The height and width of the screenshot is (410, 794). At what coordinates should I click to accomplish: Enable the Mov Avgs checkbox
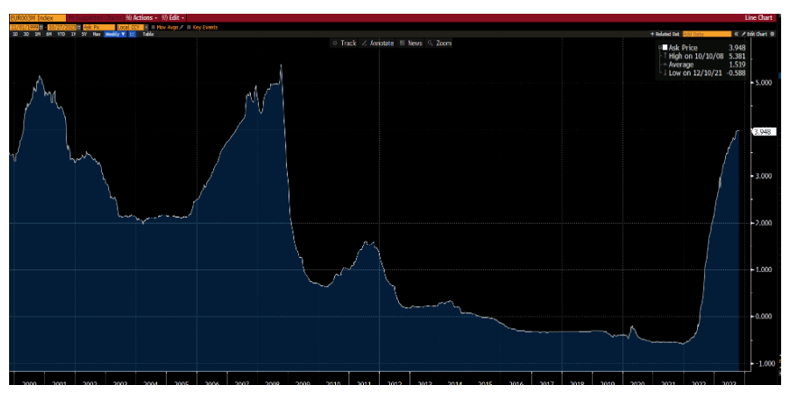[153, 26]
